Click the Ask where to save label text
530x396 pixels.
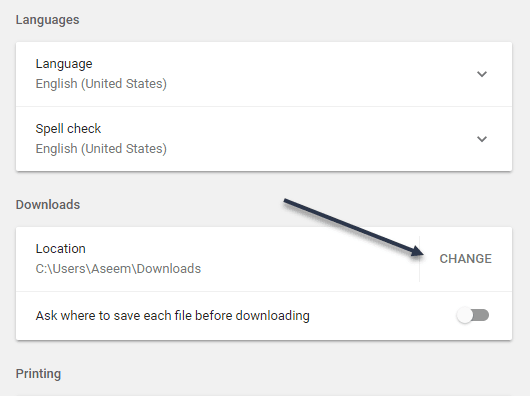point(173,316)
